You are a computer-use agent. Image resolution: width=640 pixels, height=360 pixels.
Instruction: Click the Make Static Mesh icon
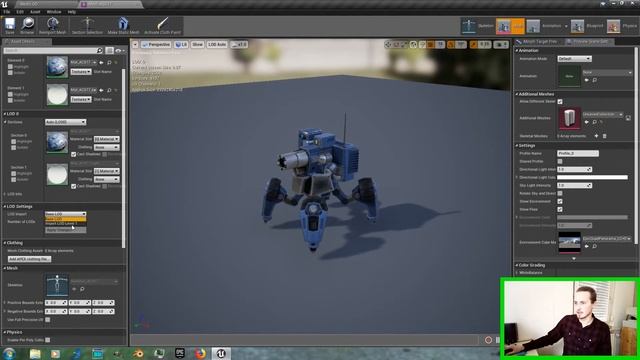tap(123, 26)
